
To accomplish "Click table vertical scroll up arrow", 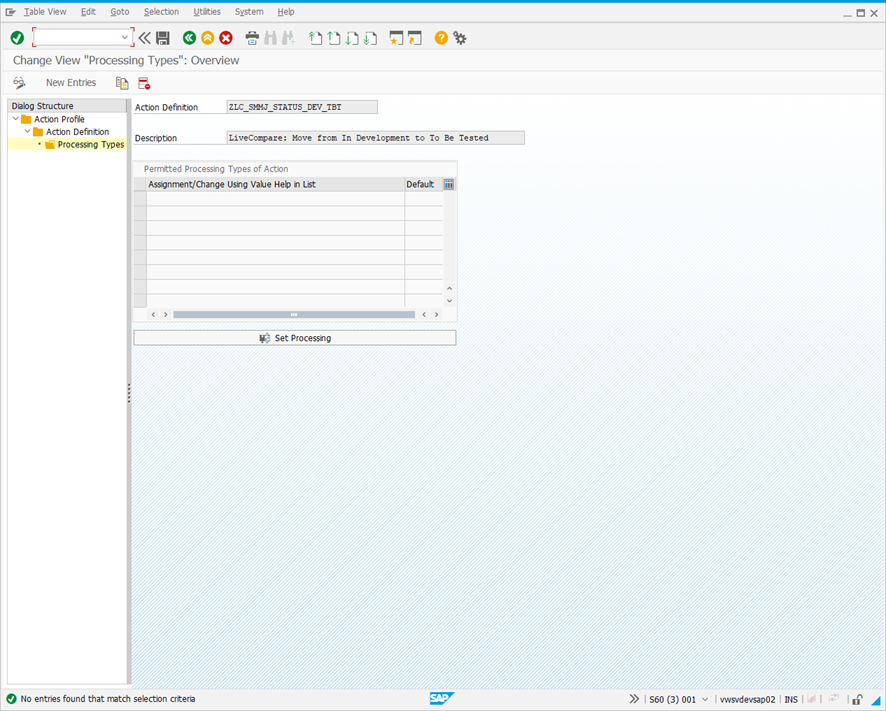I will coord(450,288).
